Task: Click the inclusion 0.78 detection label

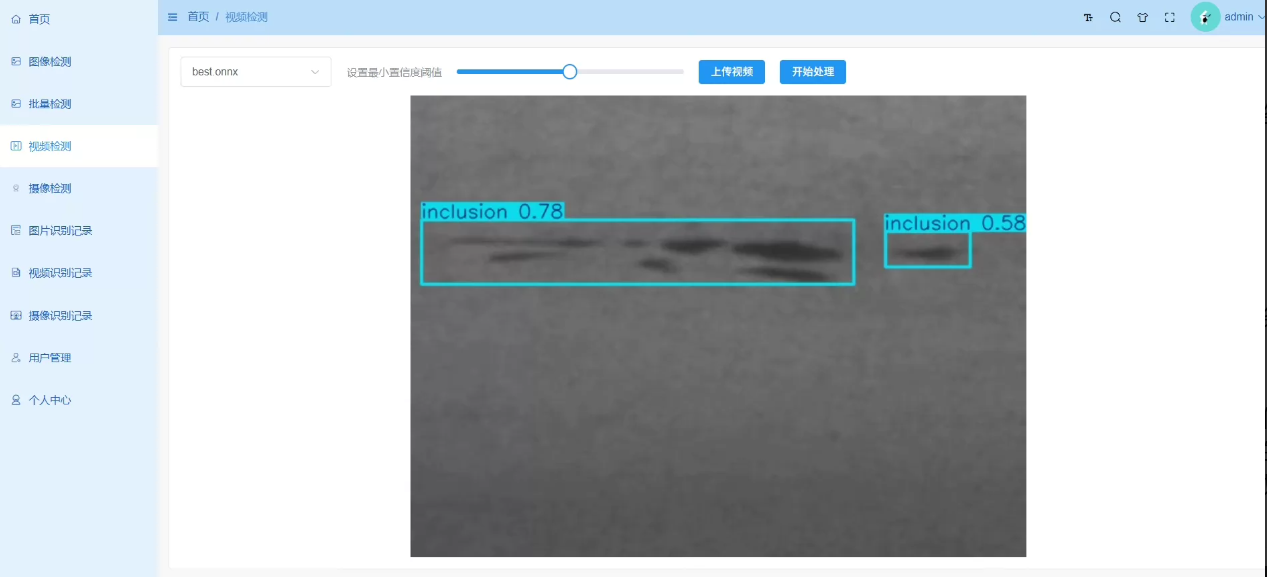Action: pyautogui.click(x=493, y=211)
